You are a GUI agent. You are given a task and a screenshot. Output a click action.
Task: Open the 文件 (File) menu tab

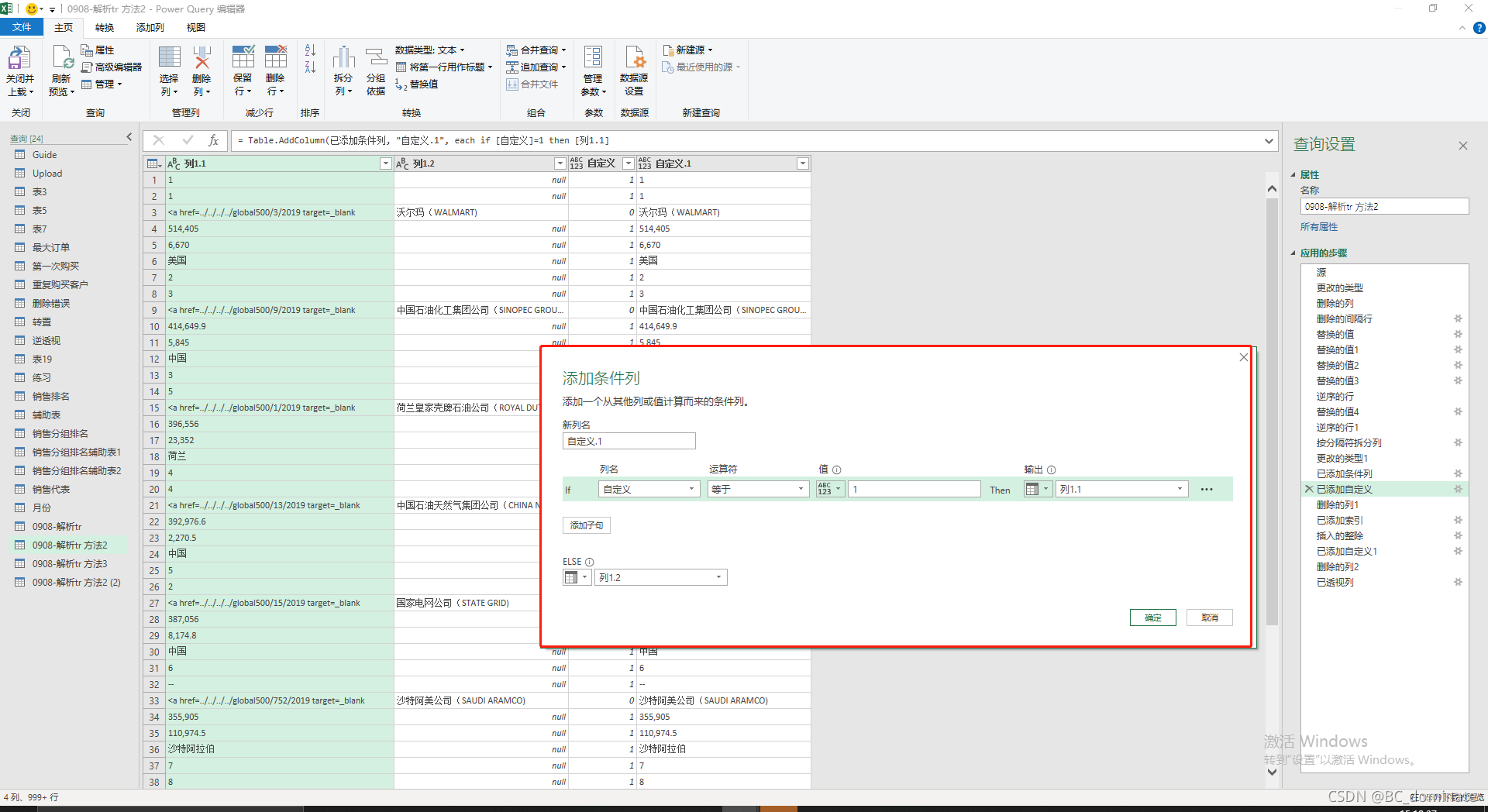[22, 28]
